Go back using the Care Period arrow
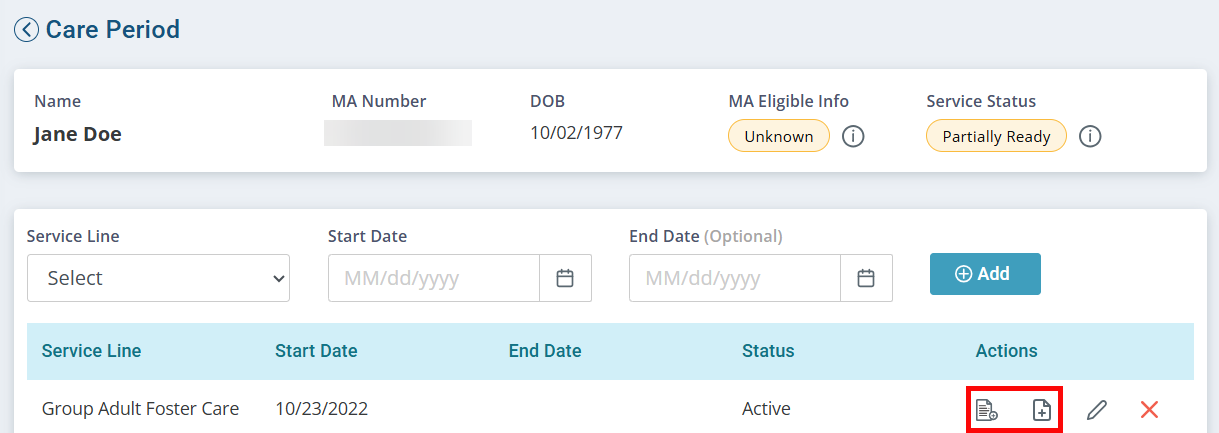 coord(26,30)
